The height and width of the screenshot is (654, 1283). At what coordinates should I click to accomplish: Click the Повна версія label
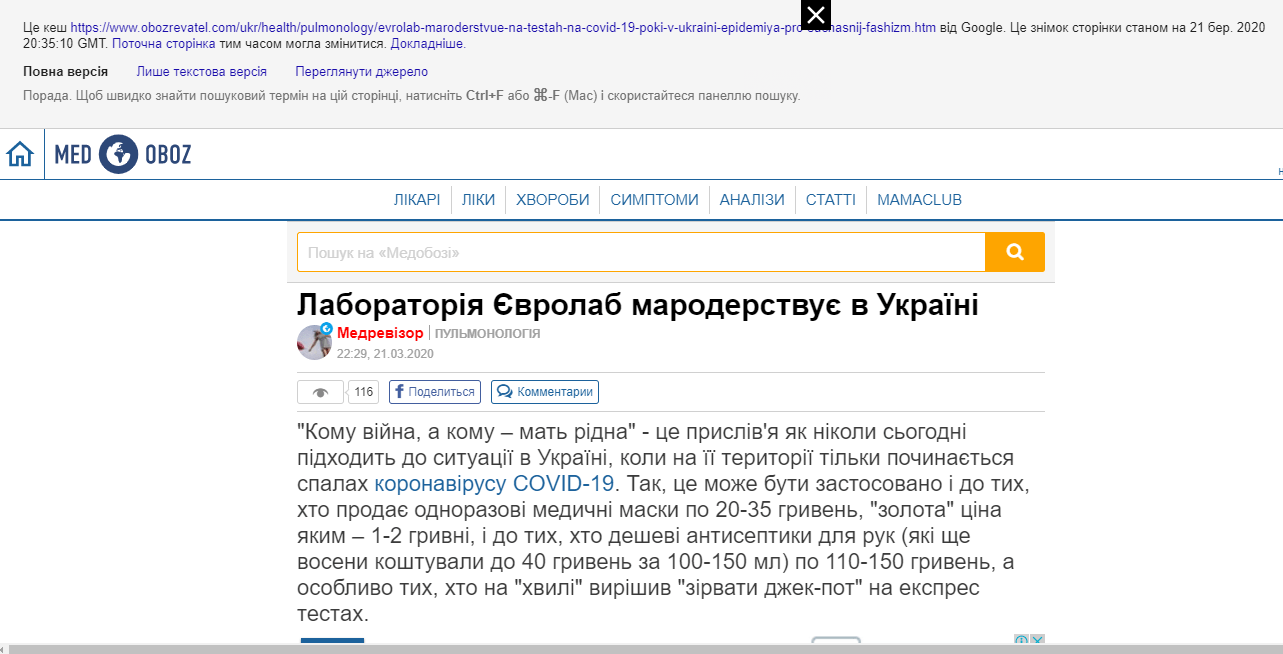[65, 72]
